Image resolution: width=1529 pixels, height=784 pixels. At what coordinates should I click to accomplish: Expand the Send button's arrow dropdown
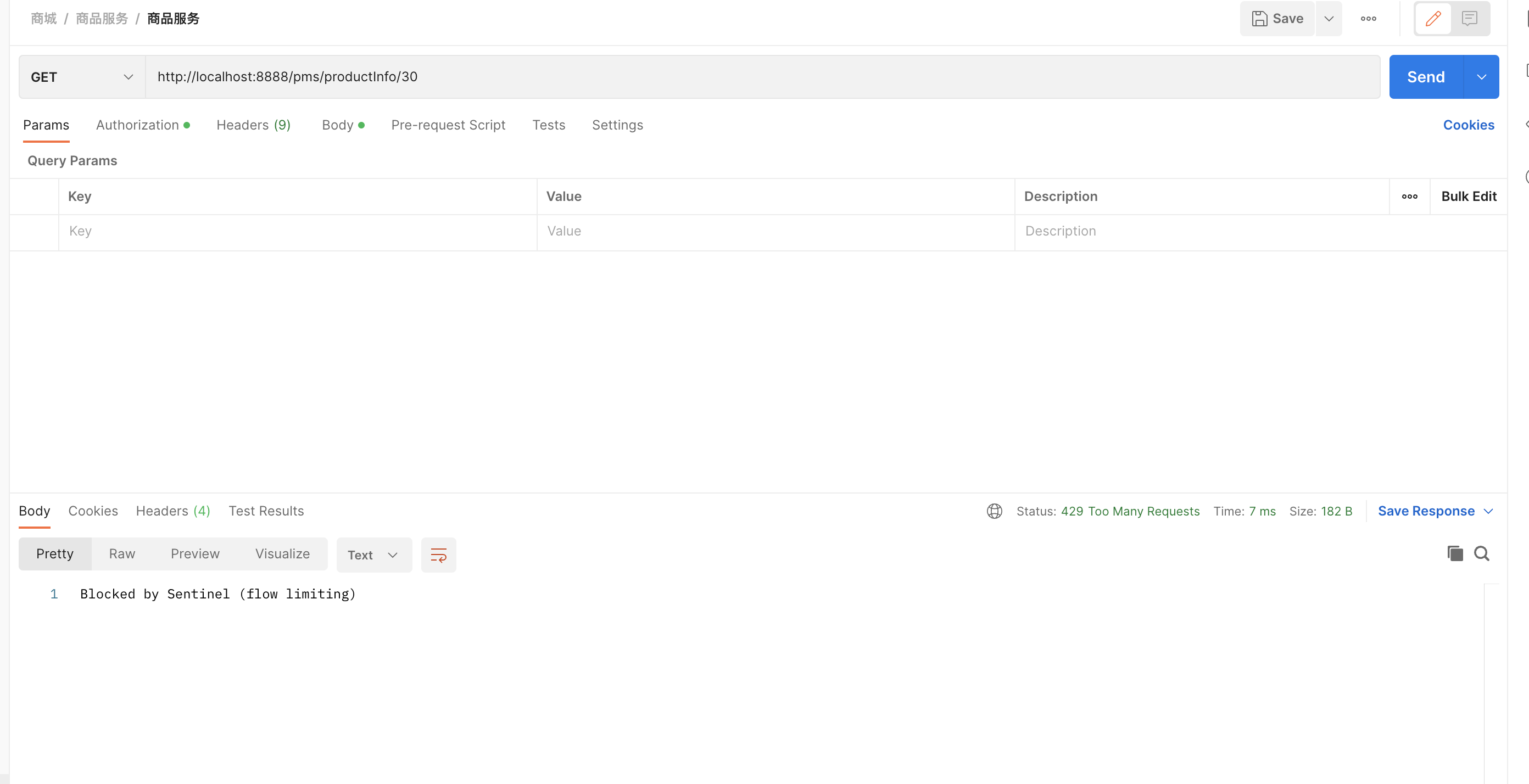1481,77
